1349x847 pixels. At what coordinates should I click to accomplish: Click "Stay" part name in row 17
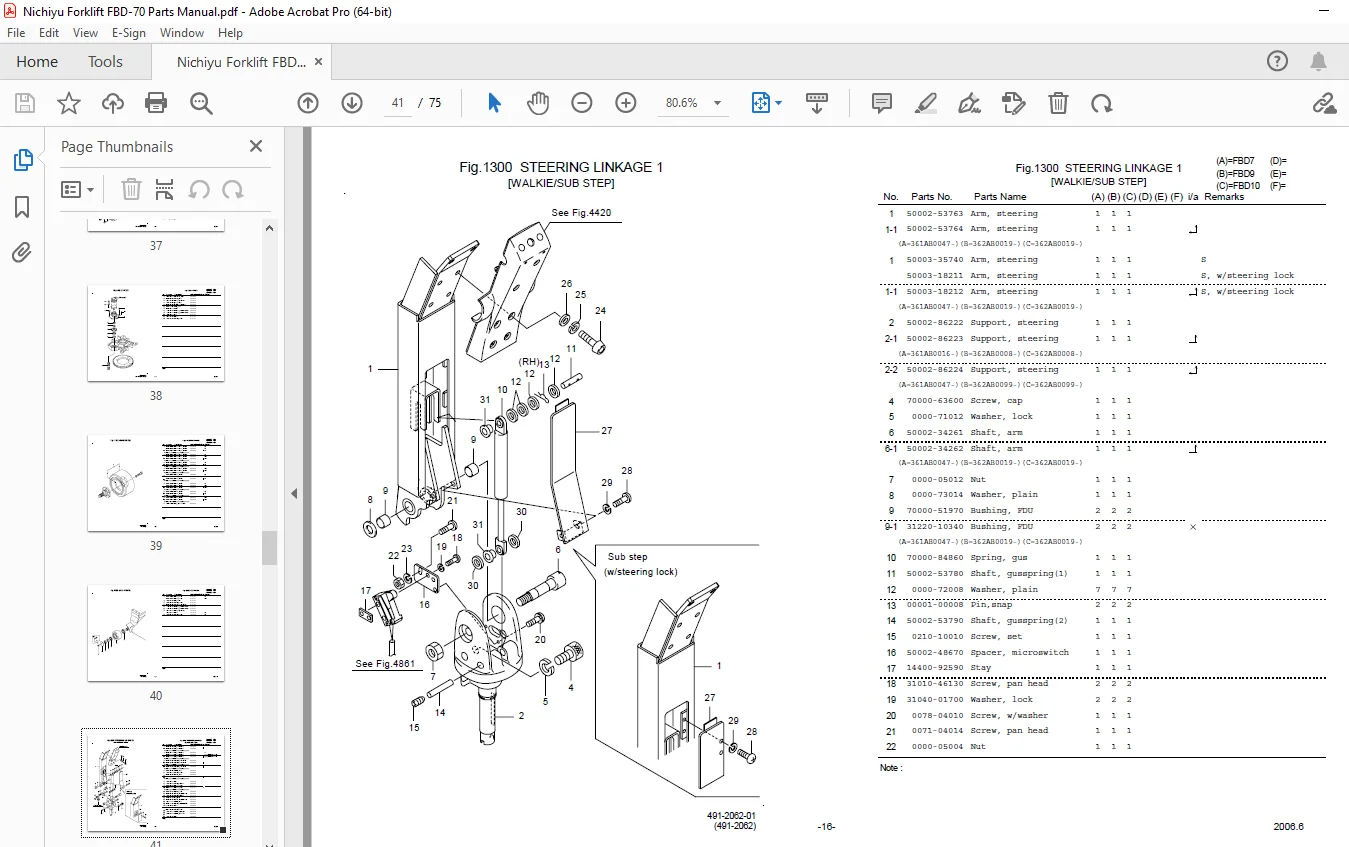980,668
